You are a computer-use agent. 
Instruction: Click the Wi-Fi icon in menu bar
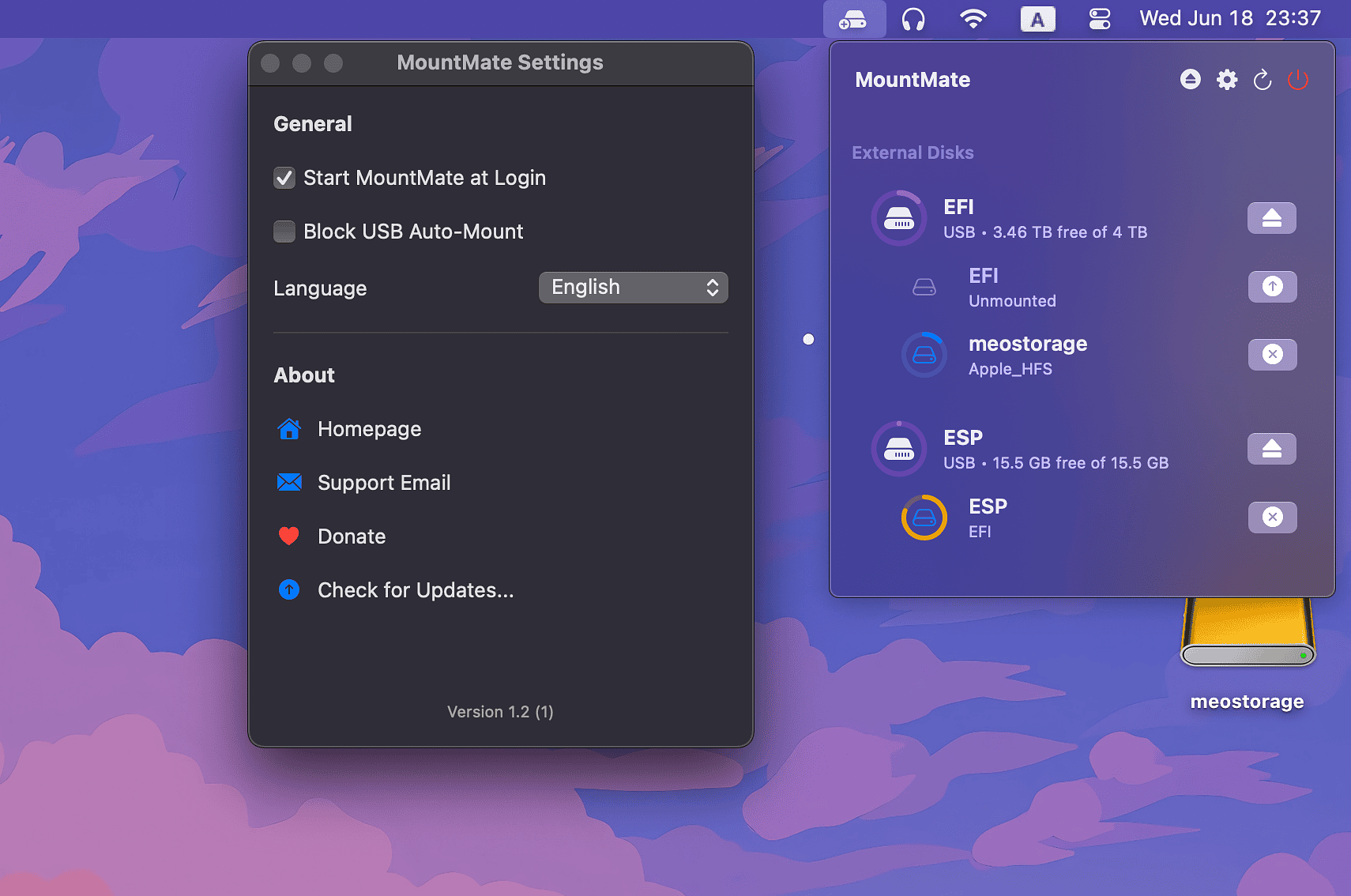(973, 19)
